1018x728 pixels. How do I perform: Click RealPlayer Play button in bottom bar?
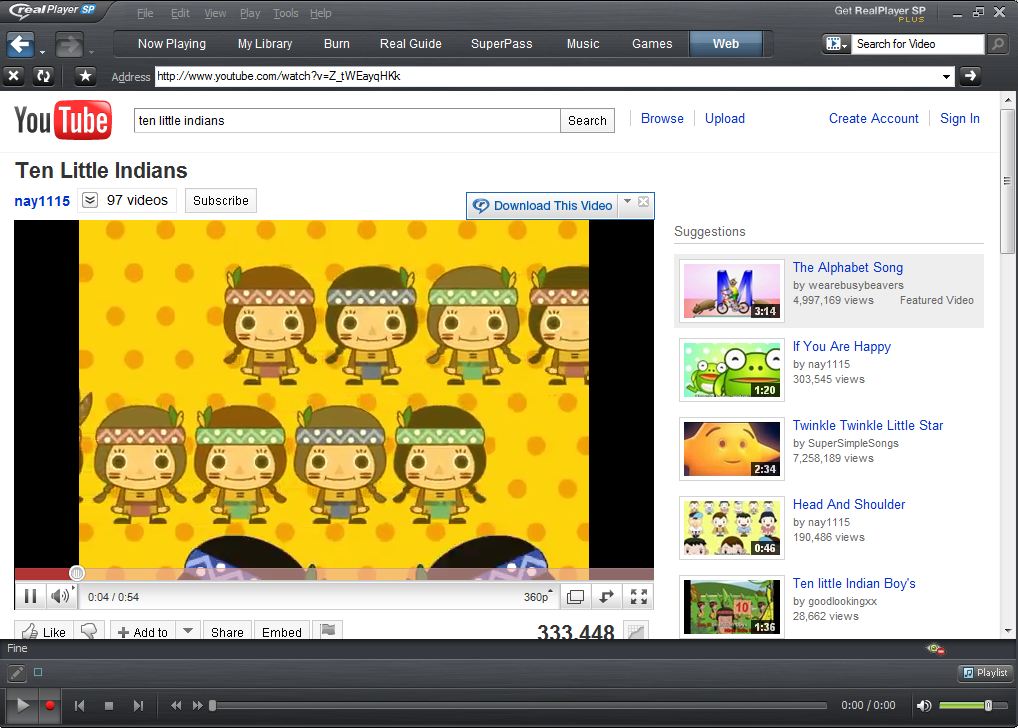(22, 705)
